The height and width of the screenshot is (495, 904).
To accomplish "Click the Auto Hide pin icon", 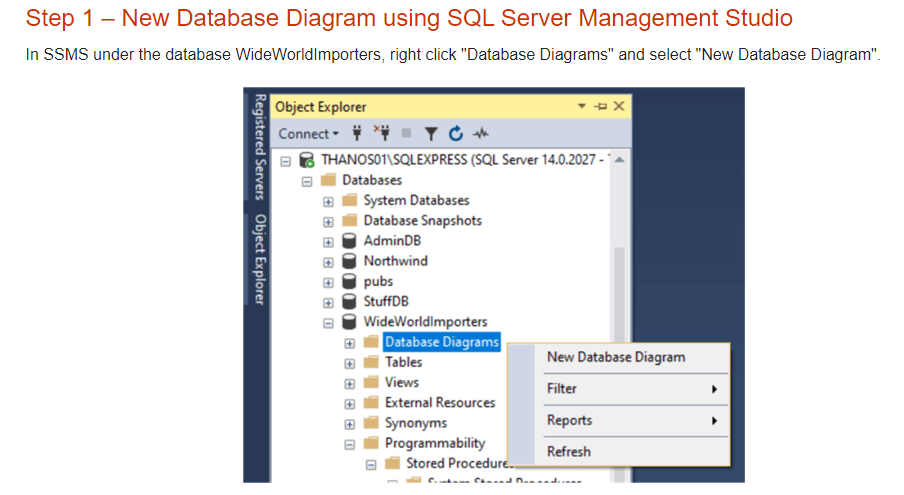I will click(601, 107).
